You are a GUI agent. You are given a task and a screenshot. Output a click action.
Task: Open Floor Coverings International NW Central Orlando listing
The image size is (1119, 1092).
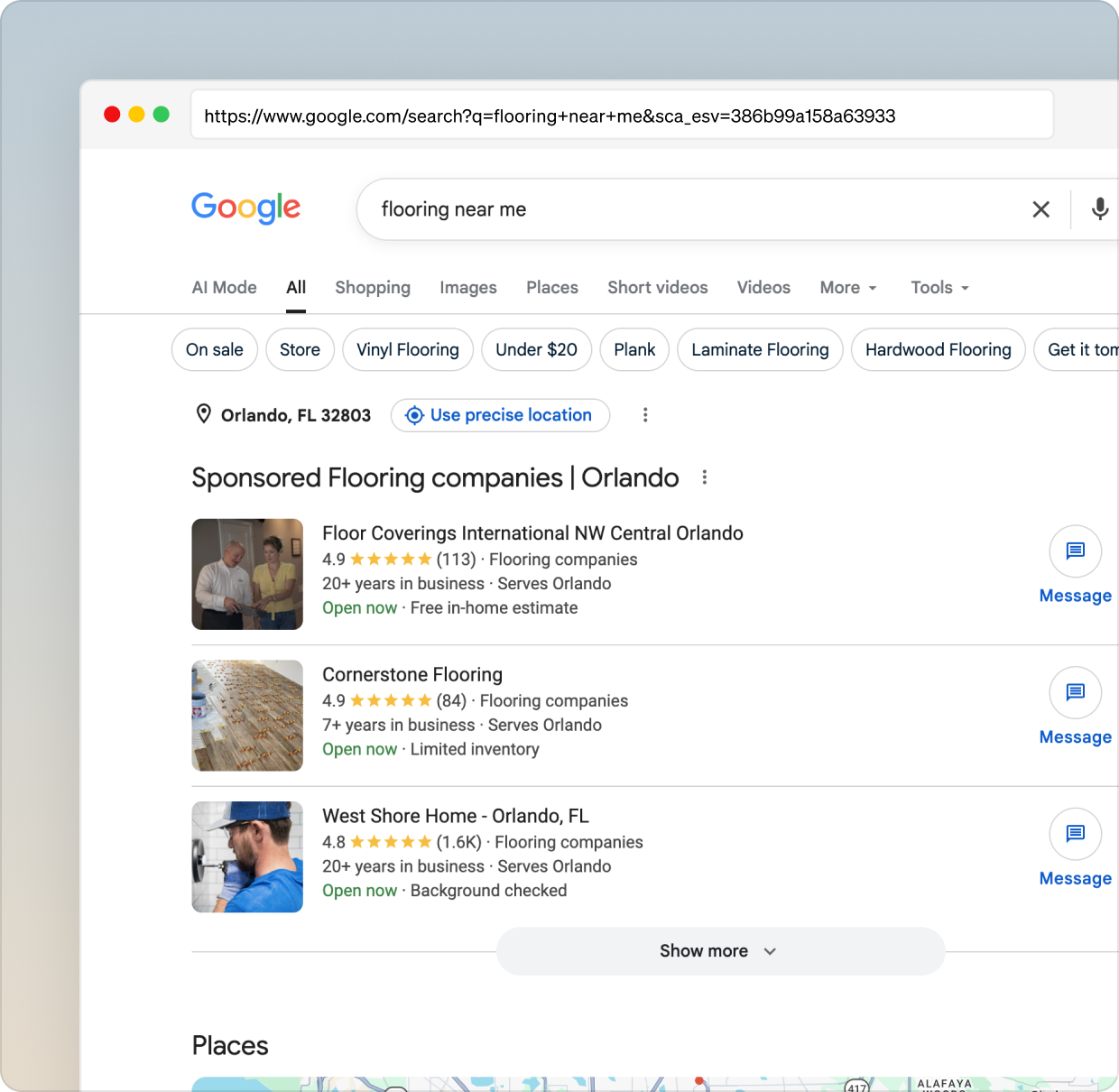pos(532,533)
